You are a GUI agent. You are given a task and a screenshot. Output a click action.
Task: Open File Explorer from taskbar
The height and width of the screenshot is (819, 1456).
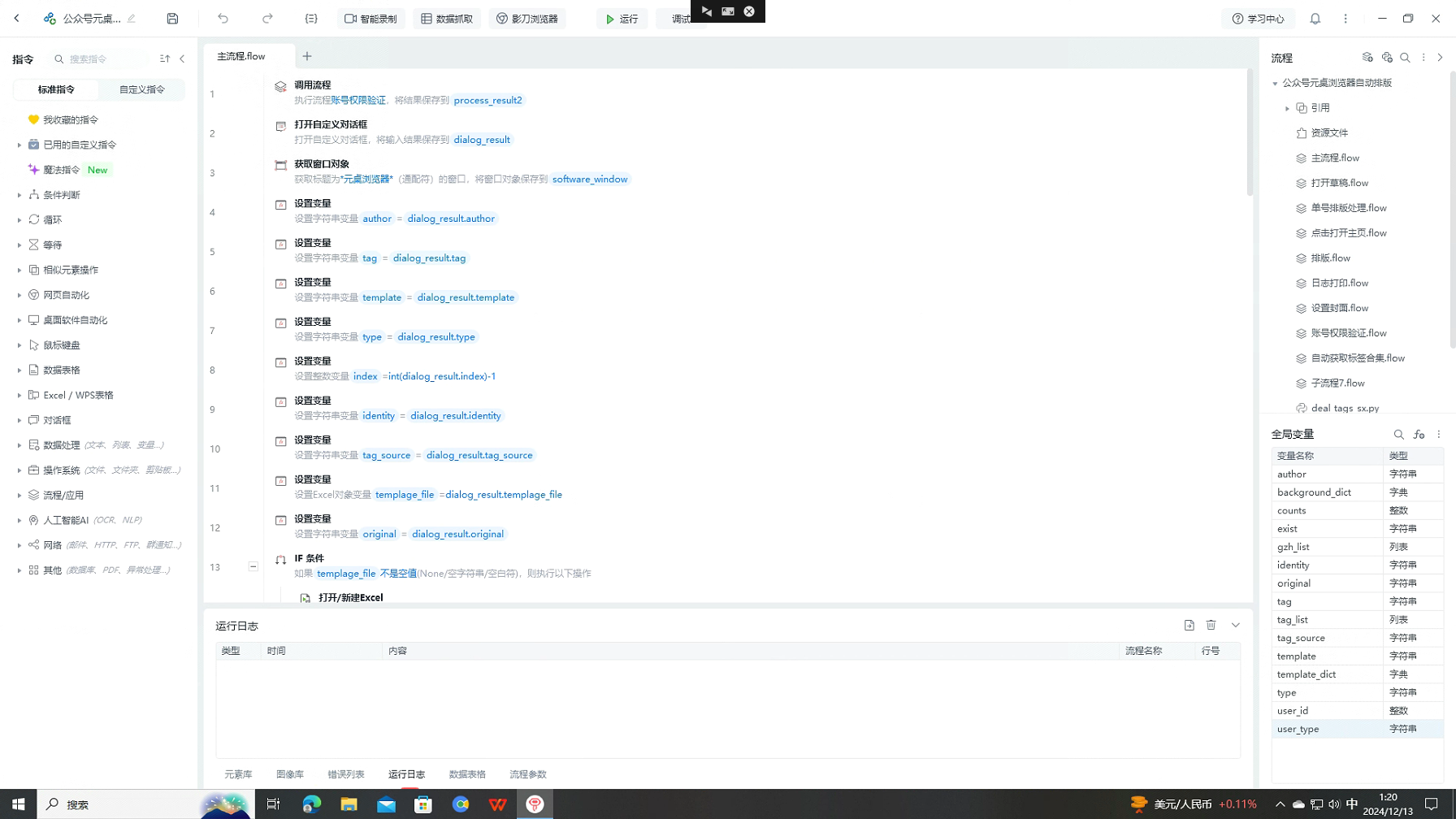click(349, 804)
